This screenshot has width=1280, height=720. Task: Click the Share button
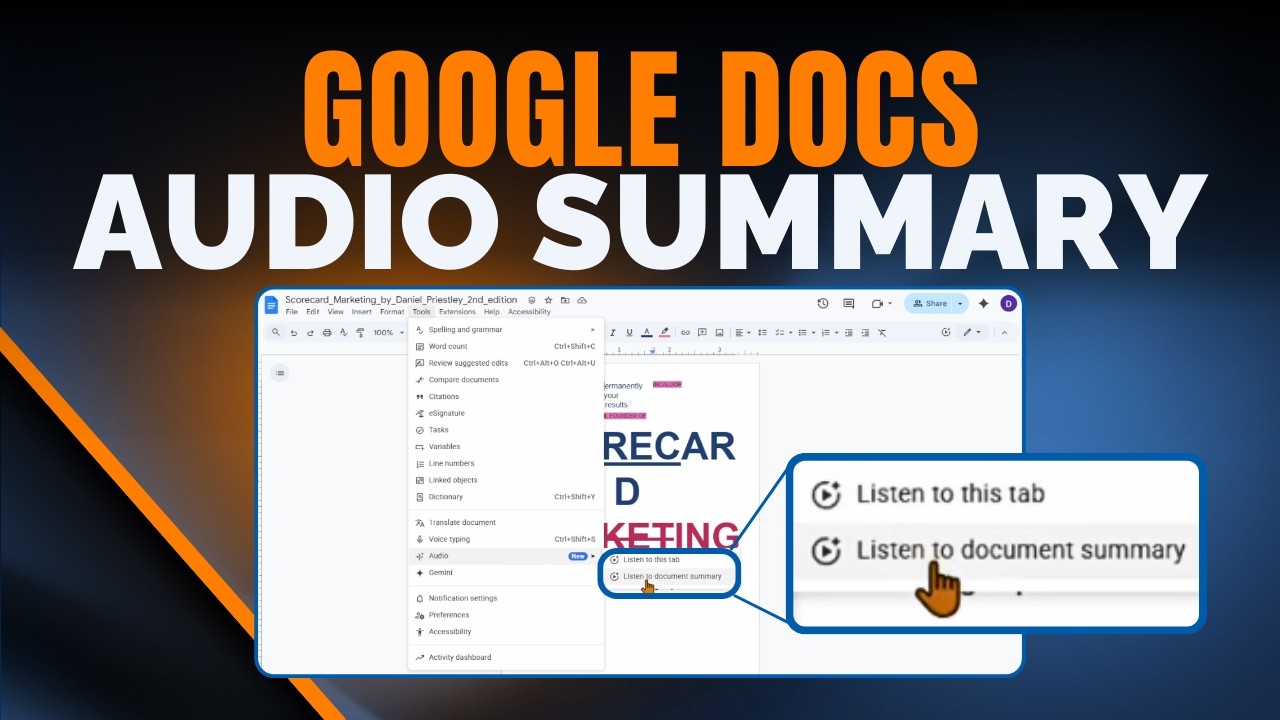(x=929, y=304)
